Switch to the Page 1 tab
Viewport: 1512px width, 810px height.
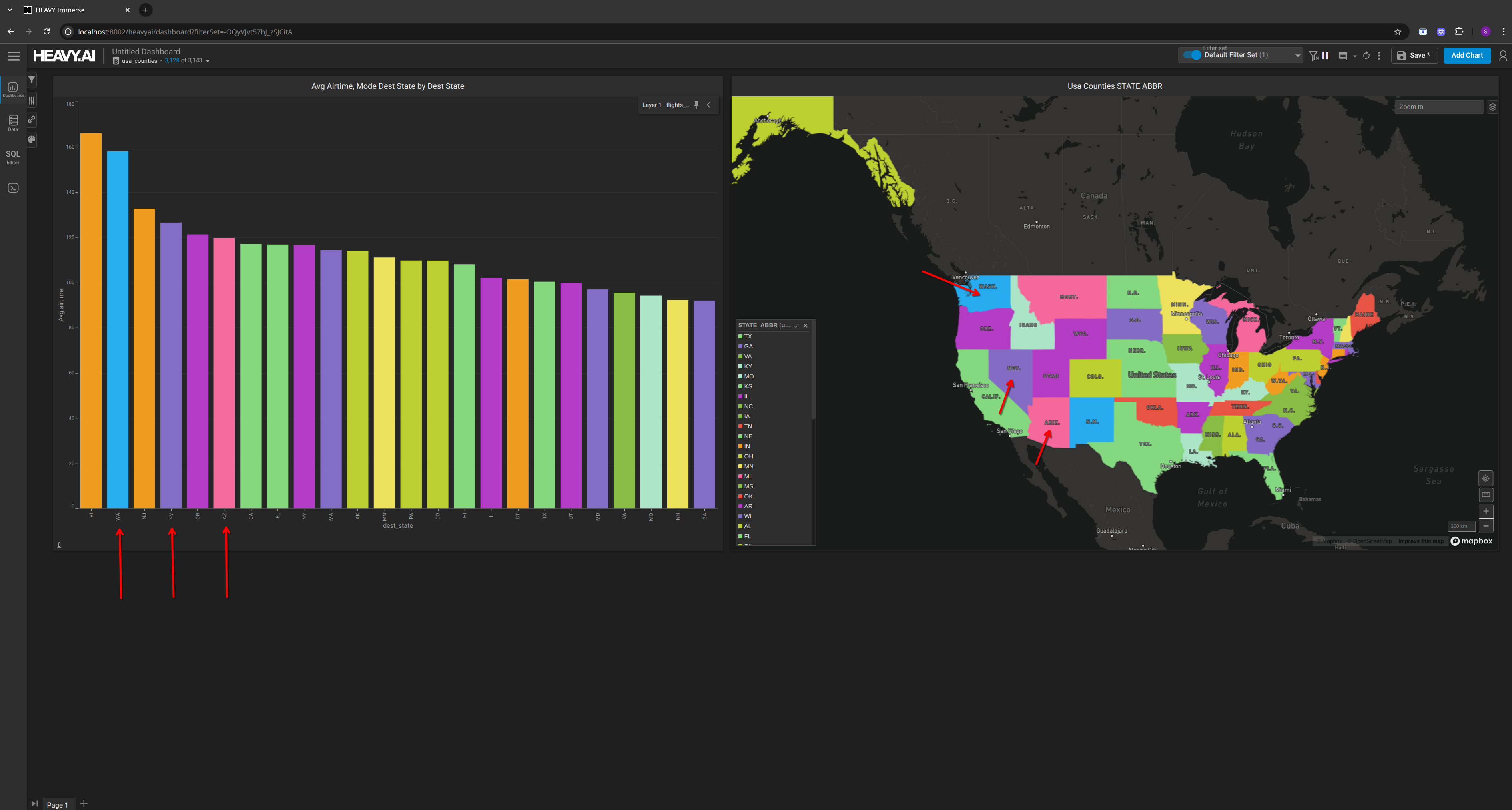(58, 804)
